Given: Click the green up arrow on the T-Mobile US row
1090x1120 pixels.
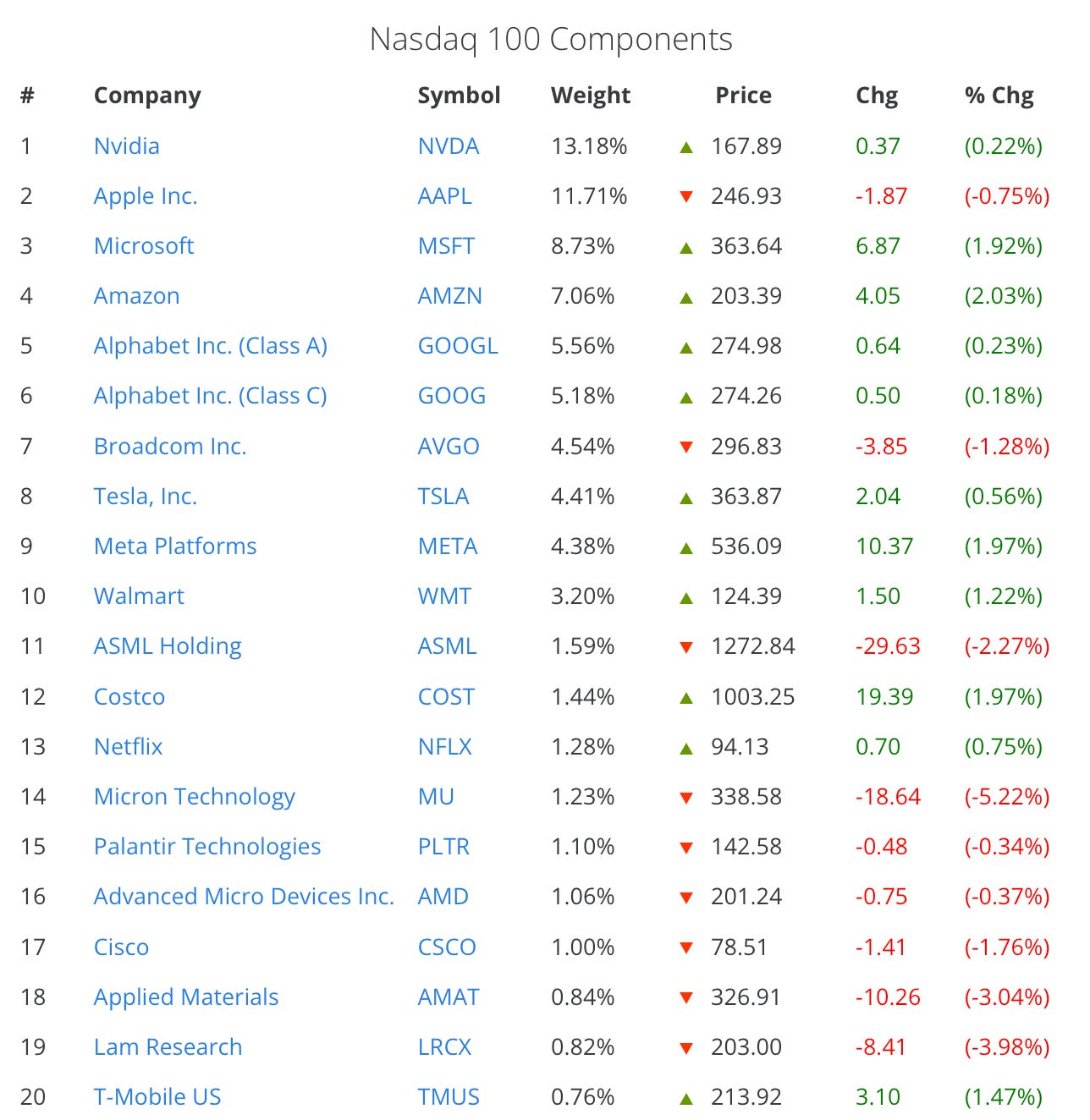Looking at the screenshot, I should pyautogui.click(x=686, y=1098).
